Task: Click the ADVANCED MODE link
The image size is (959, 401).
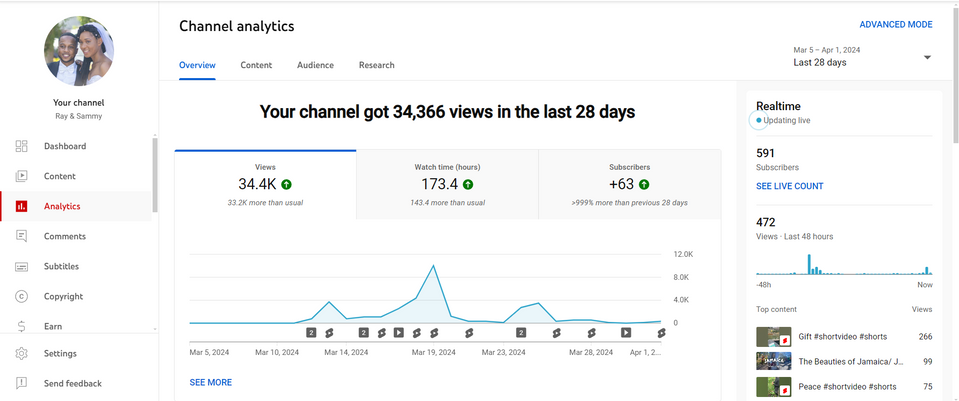Action: coord(895,25)
